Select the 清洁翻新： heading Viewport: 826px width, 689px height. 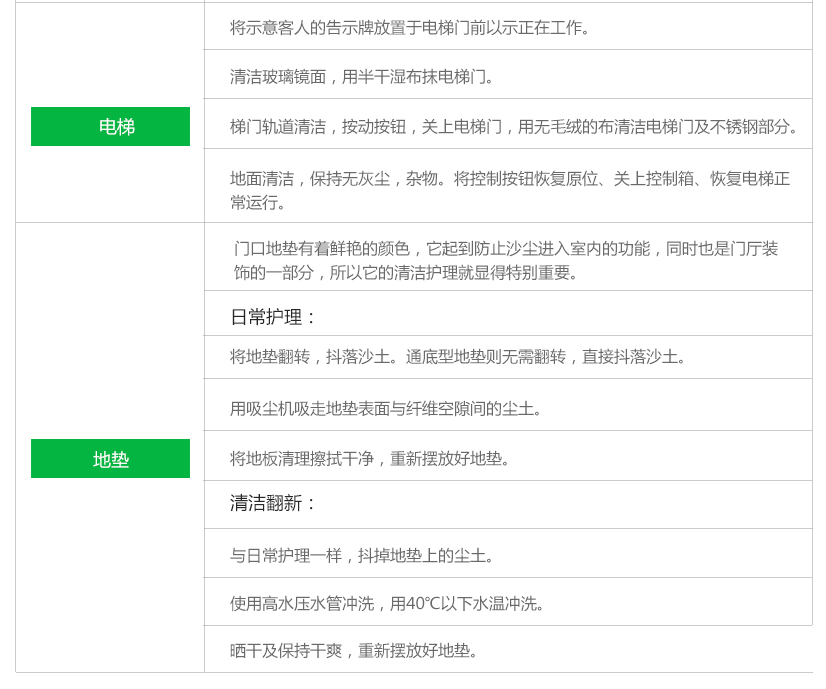(274, 503)
